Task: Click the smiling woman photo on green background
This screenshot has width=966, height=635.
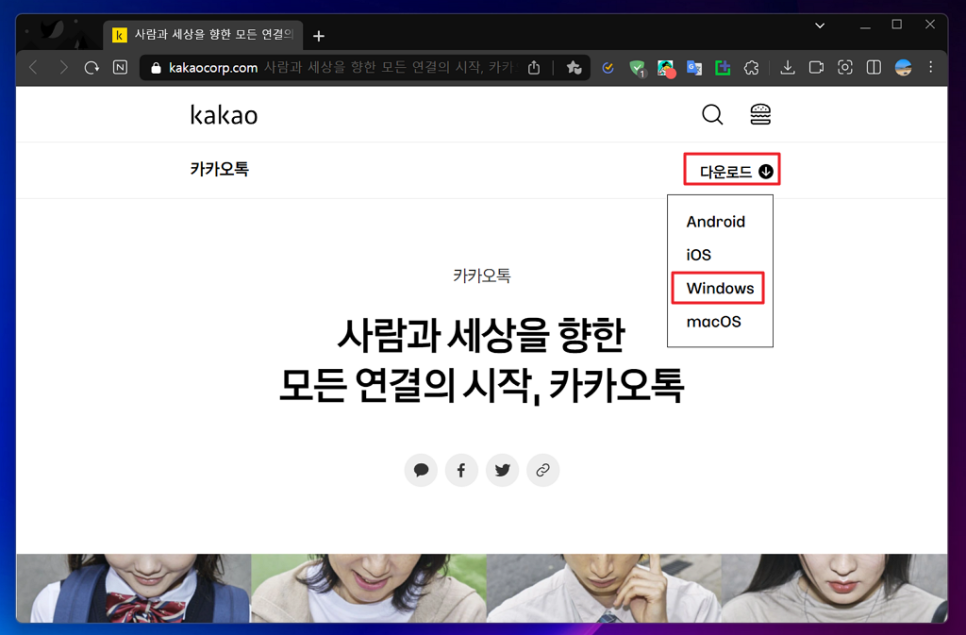Action: 369,588
